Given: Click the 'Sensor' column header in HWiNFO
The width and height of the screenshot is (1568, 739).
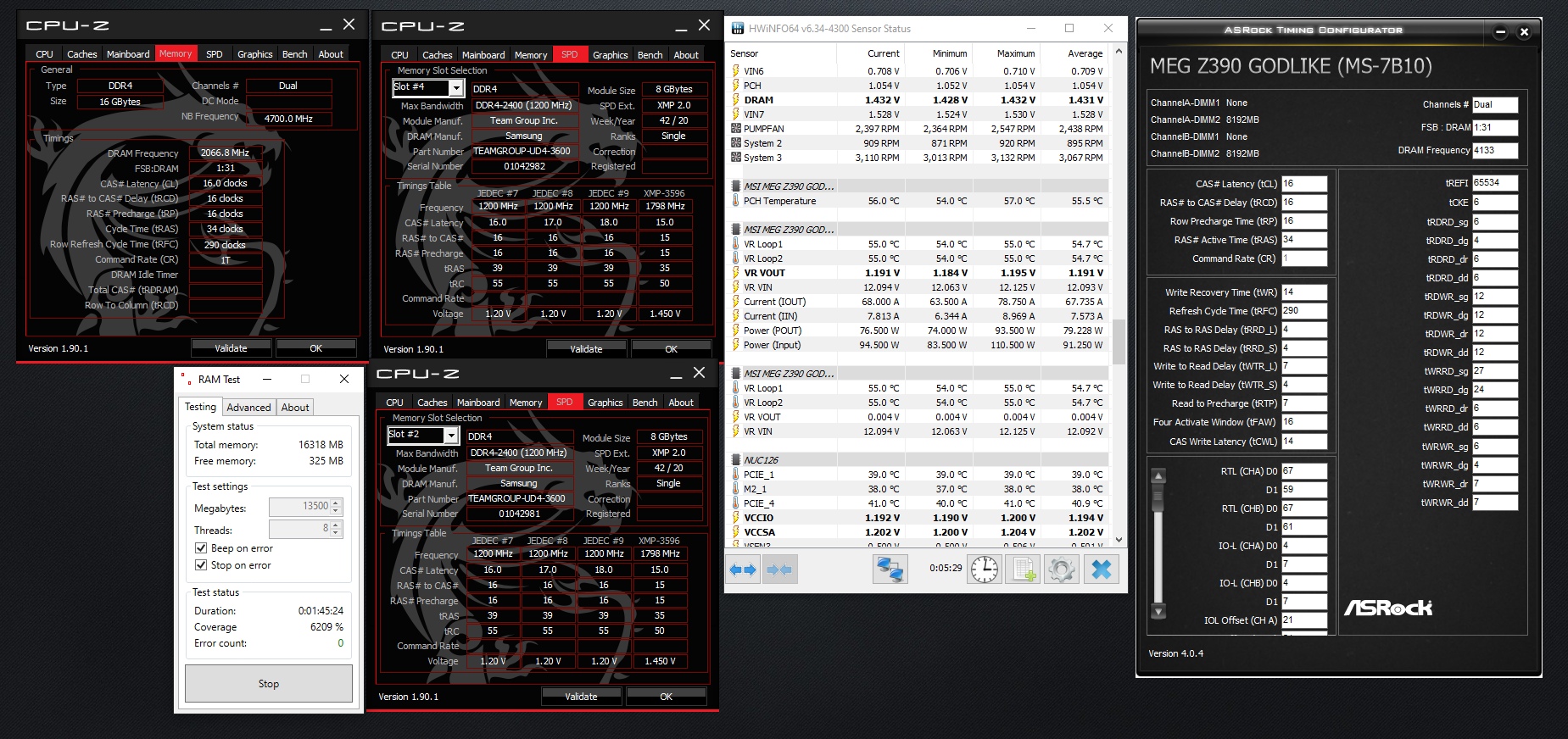Looking at the screenshot, I should (x=783, y=53).
